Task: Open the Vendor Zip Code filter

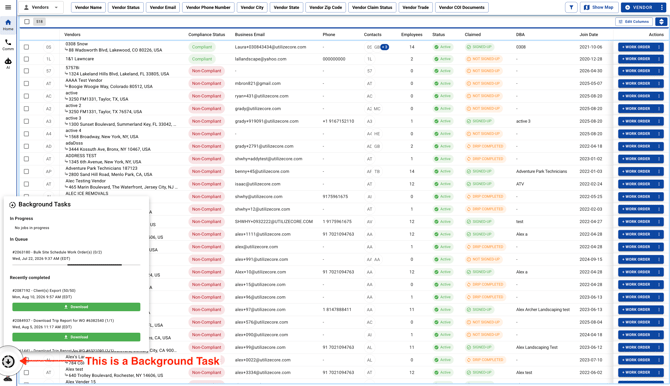Action: click(326, 7)
